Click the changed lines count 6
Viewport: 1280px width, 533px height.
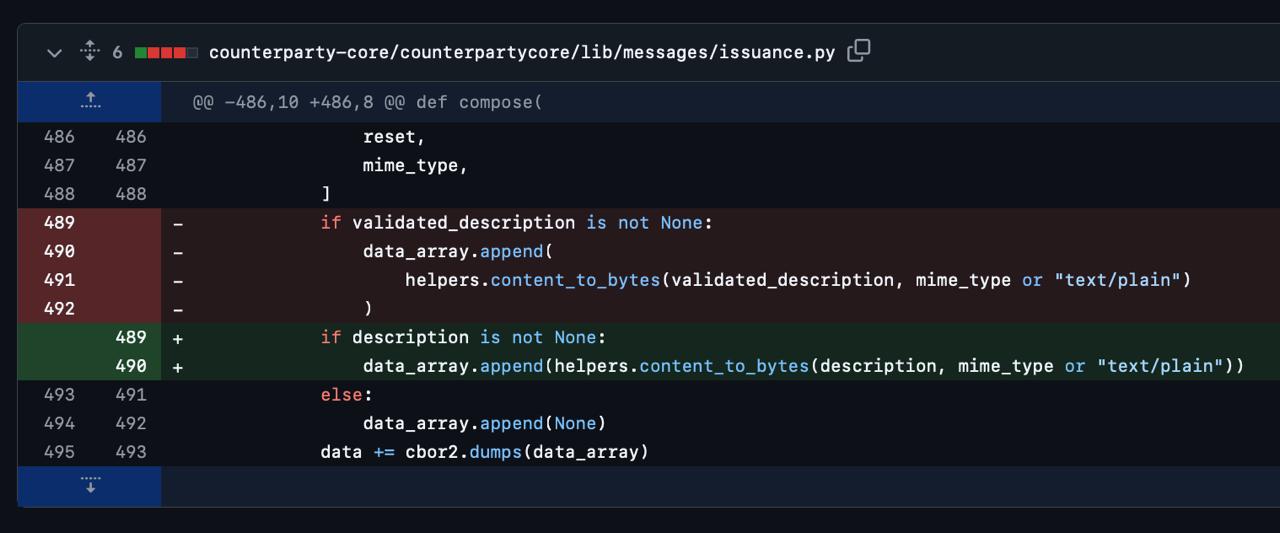click(117, 52)
